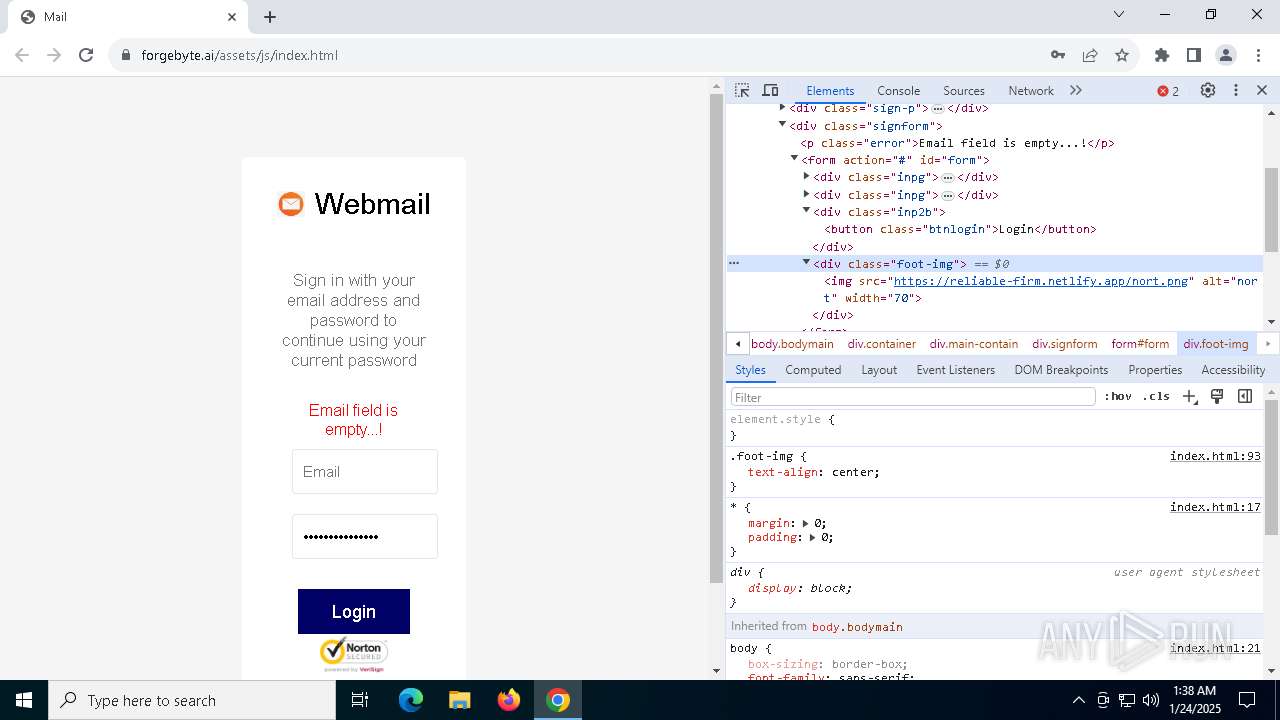Switch to the Sources tab
Image resolution: width=1280 pixels, height=720 pixels.
964,90
